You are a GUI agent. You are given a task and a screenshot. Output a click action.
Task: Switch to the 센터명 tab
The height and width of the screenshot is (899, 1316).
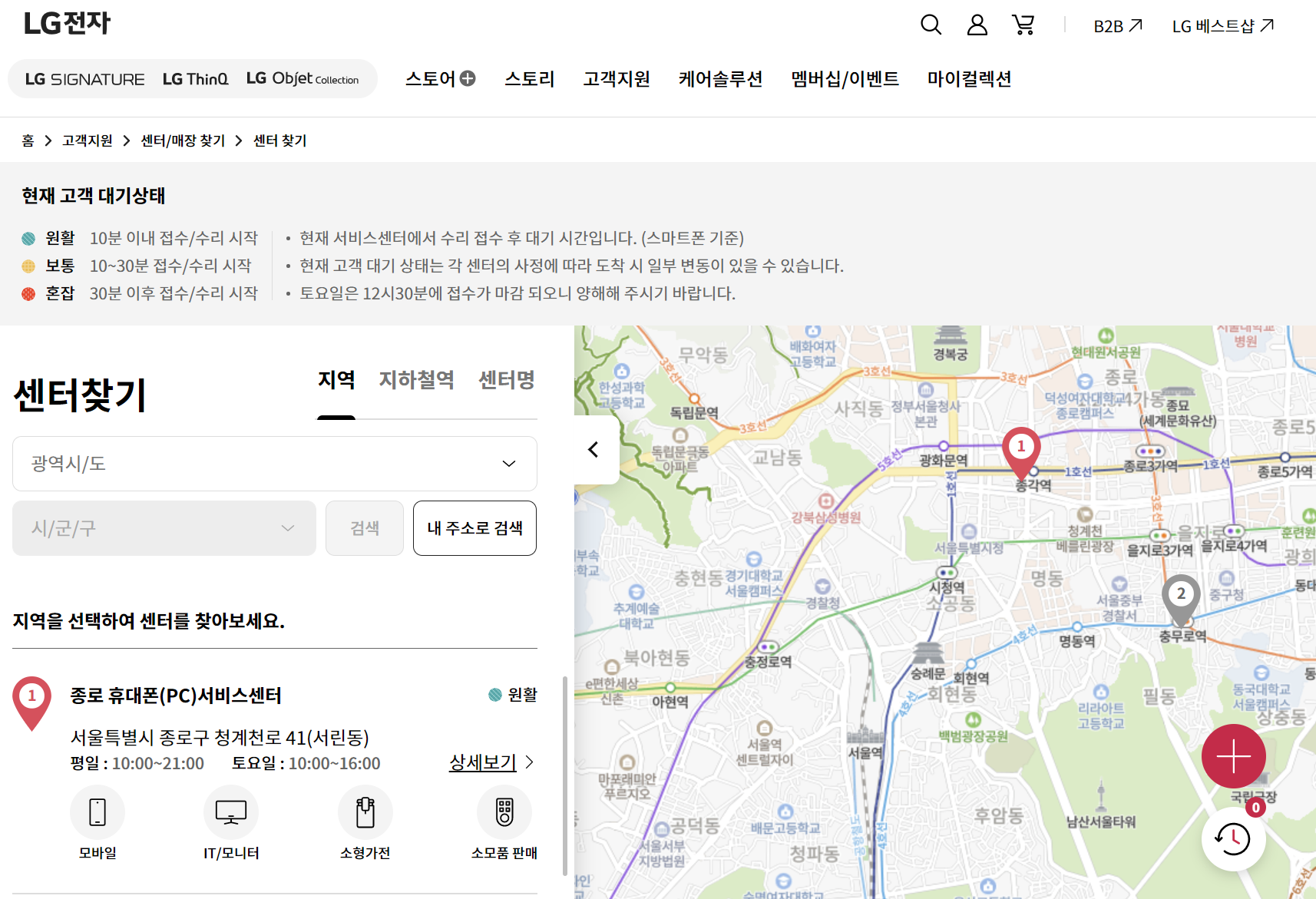(507, 380)
